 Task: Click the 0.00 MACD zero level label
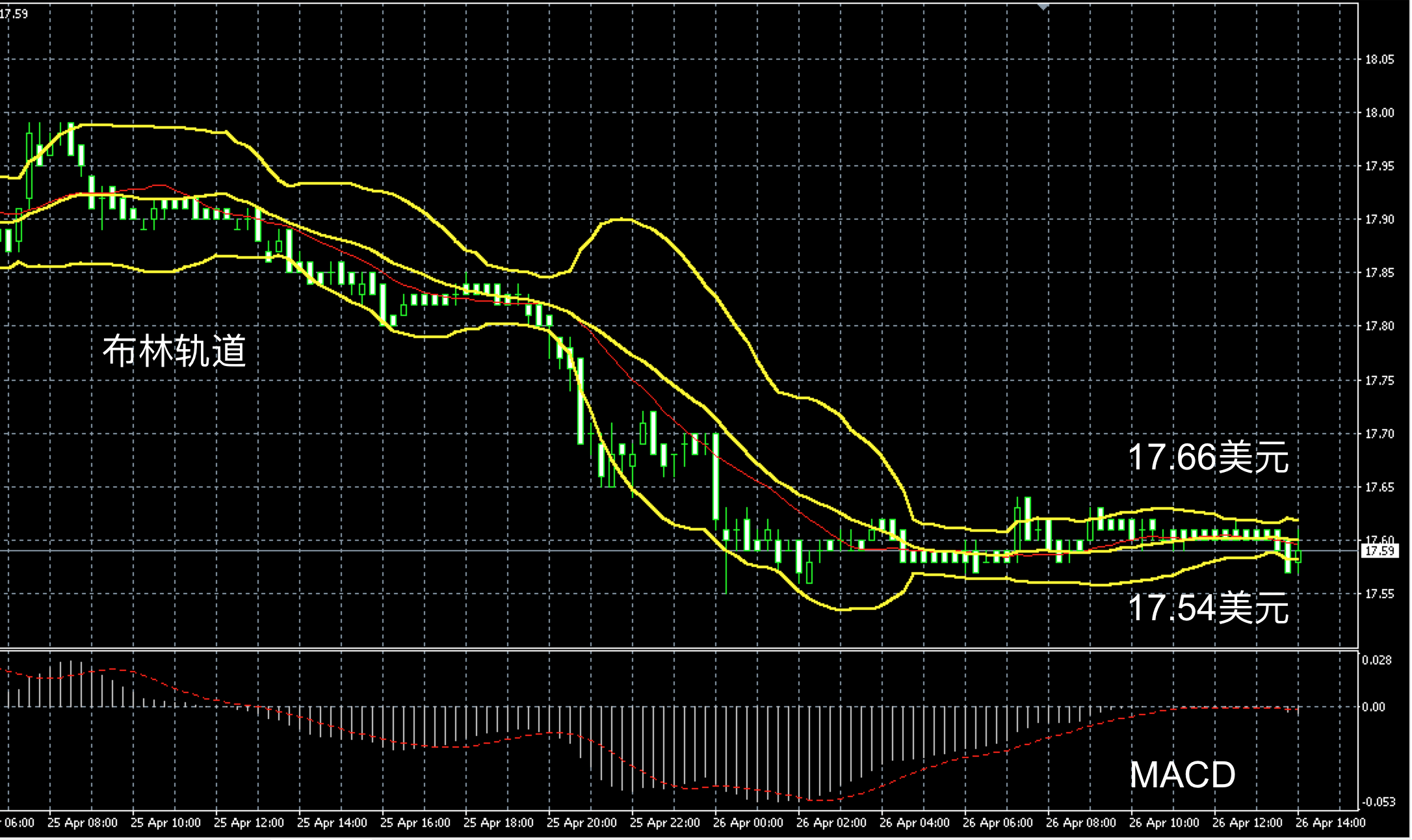(1373, 707)
